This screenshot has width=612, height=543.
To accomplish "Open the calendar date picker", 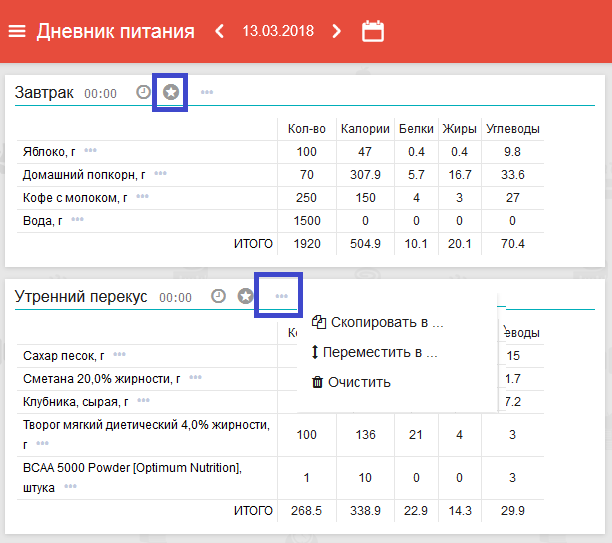I will [373, 31].
